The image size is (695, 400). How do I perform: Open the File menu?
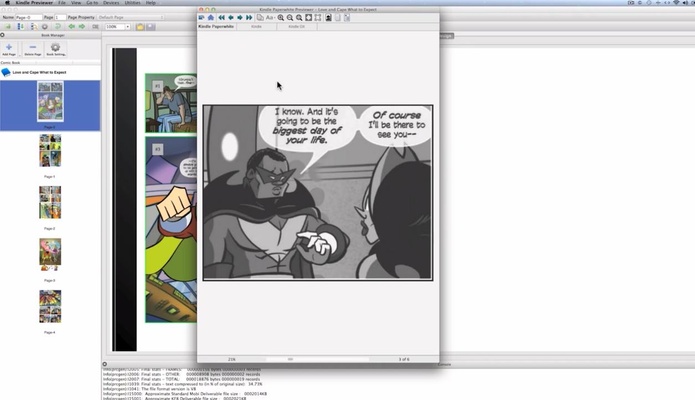tap(62, 3)
